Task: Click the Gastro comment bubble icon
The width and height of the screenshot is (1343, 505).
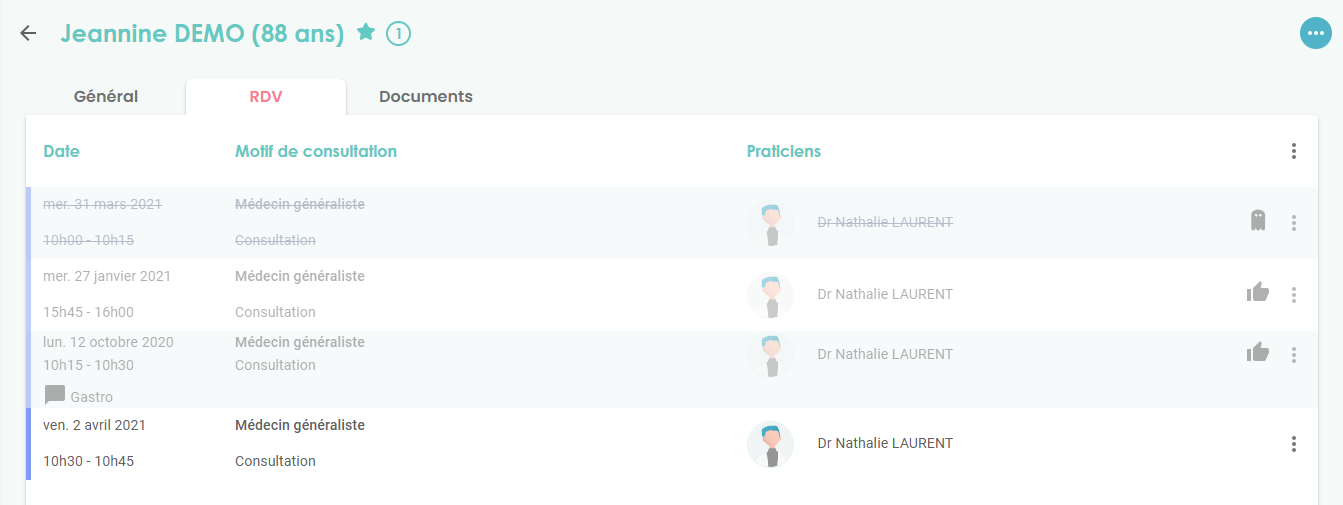Action: 55,395
